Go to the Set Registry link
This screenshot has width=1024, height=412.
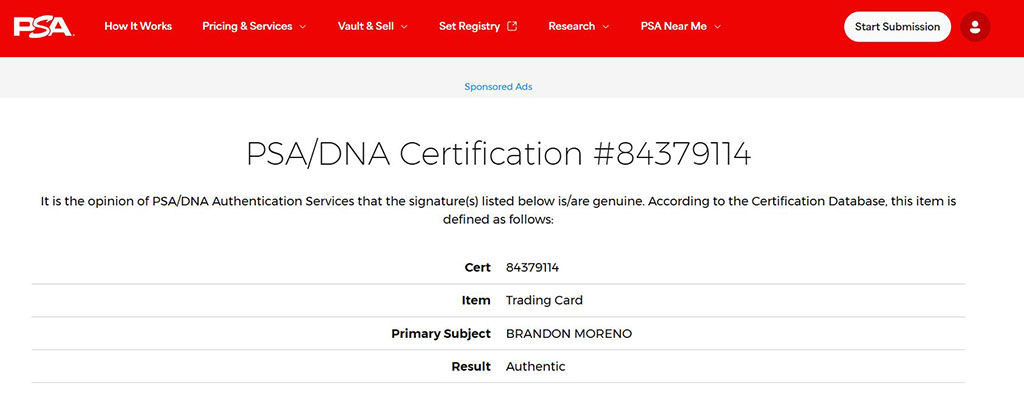(x=469, y=27)
